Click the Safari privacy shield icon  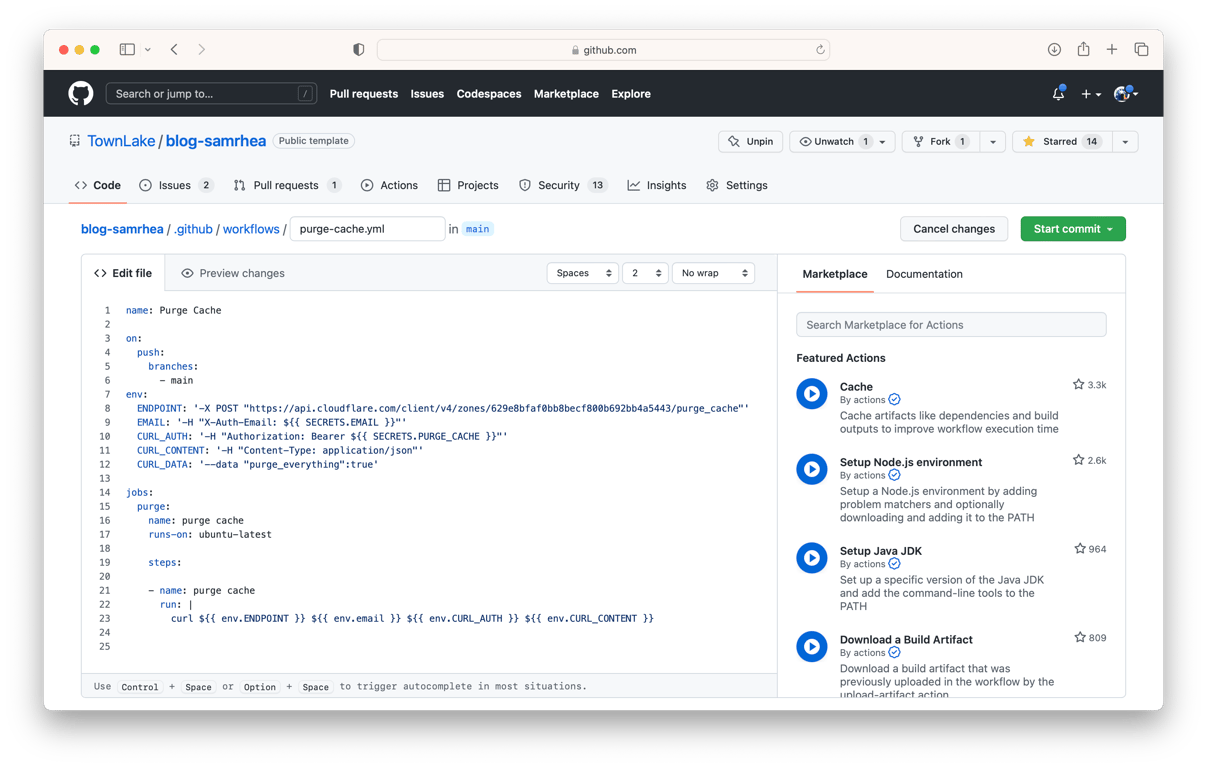click(357, 48)
